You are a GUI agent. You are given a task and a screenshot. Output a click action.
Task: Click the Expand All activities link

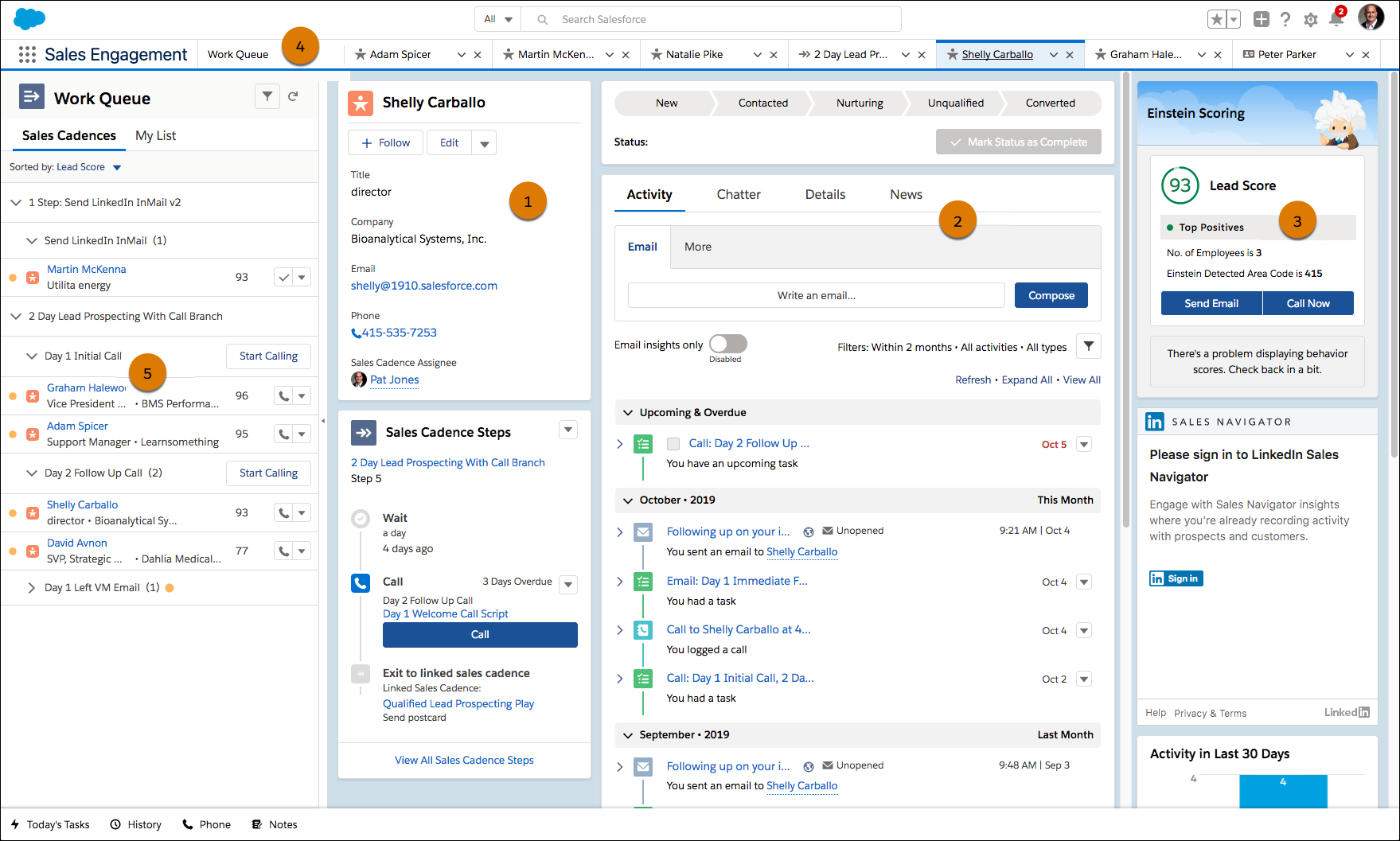pos(1027,380)
